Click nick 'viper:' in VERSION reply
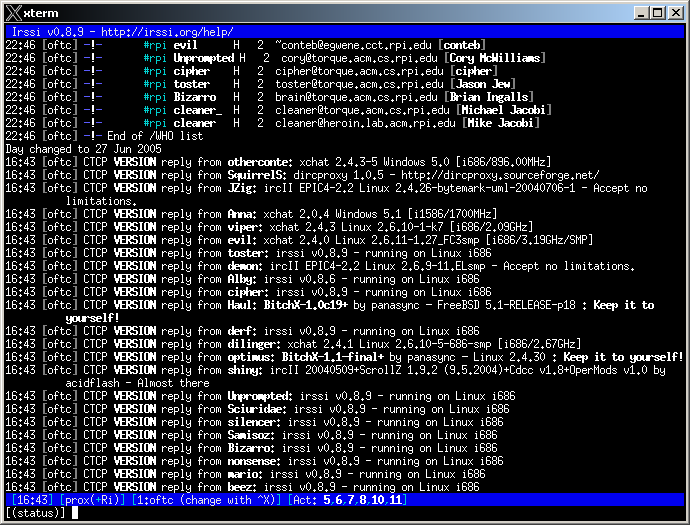 tap(245, 227)
